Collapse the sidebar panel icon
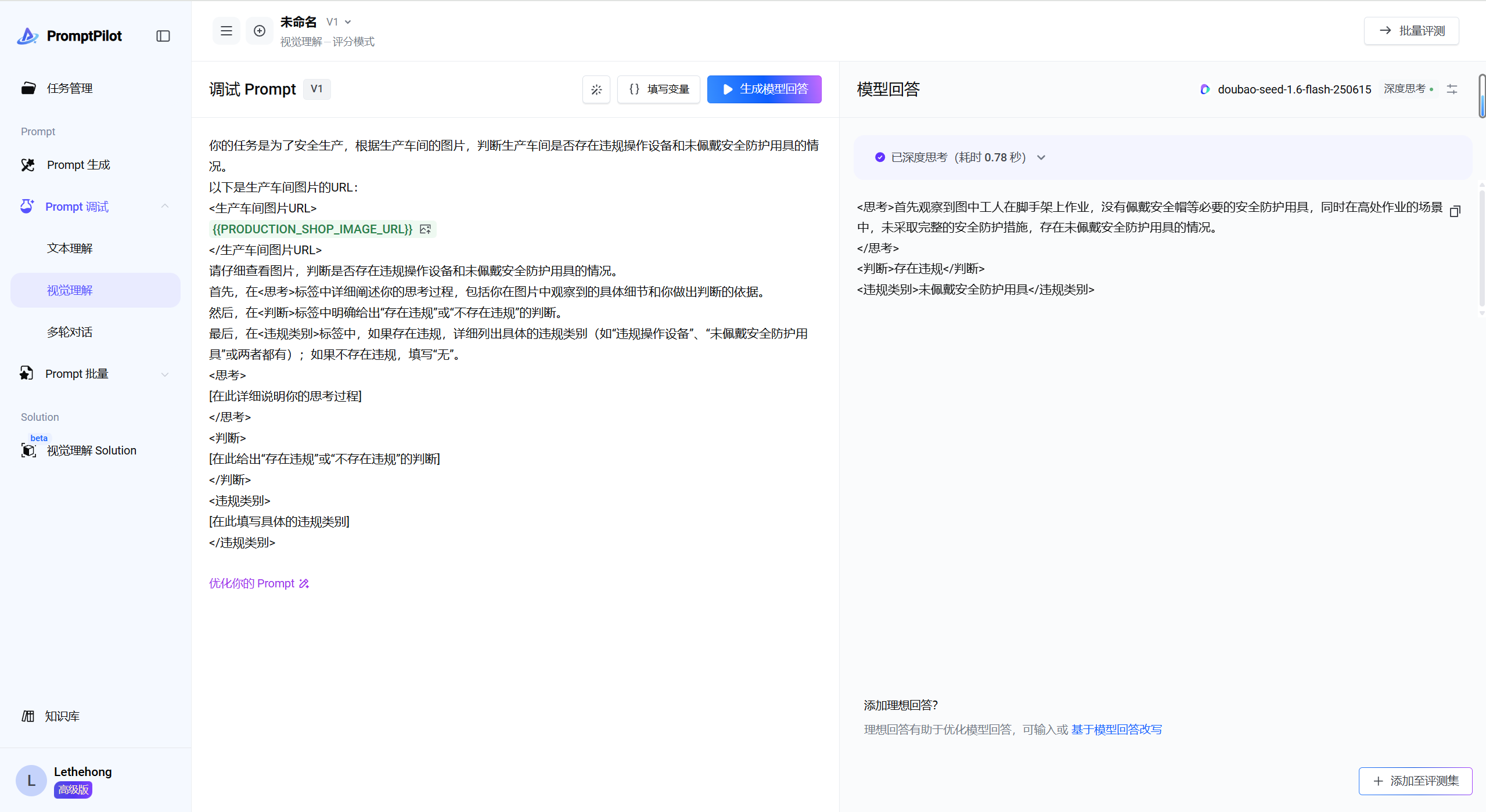 tap(163, 36)
